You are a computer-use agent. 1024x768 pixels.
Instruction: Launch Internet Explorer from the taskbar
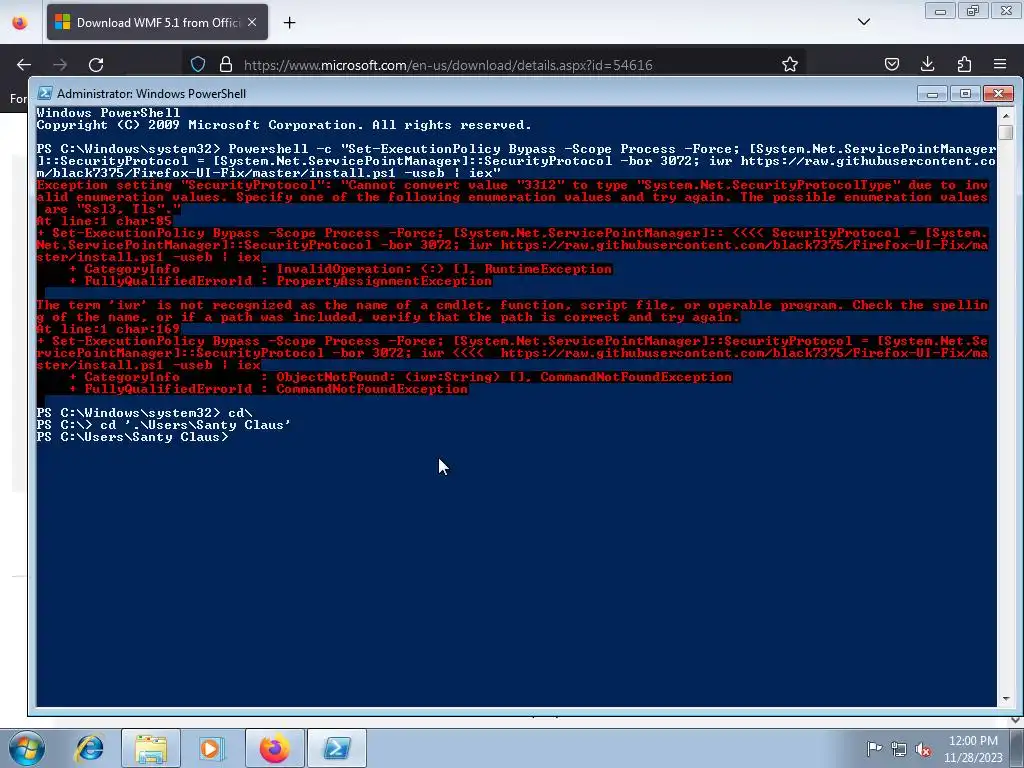coord(89,748)
